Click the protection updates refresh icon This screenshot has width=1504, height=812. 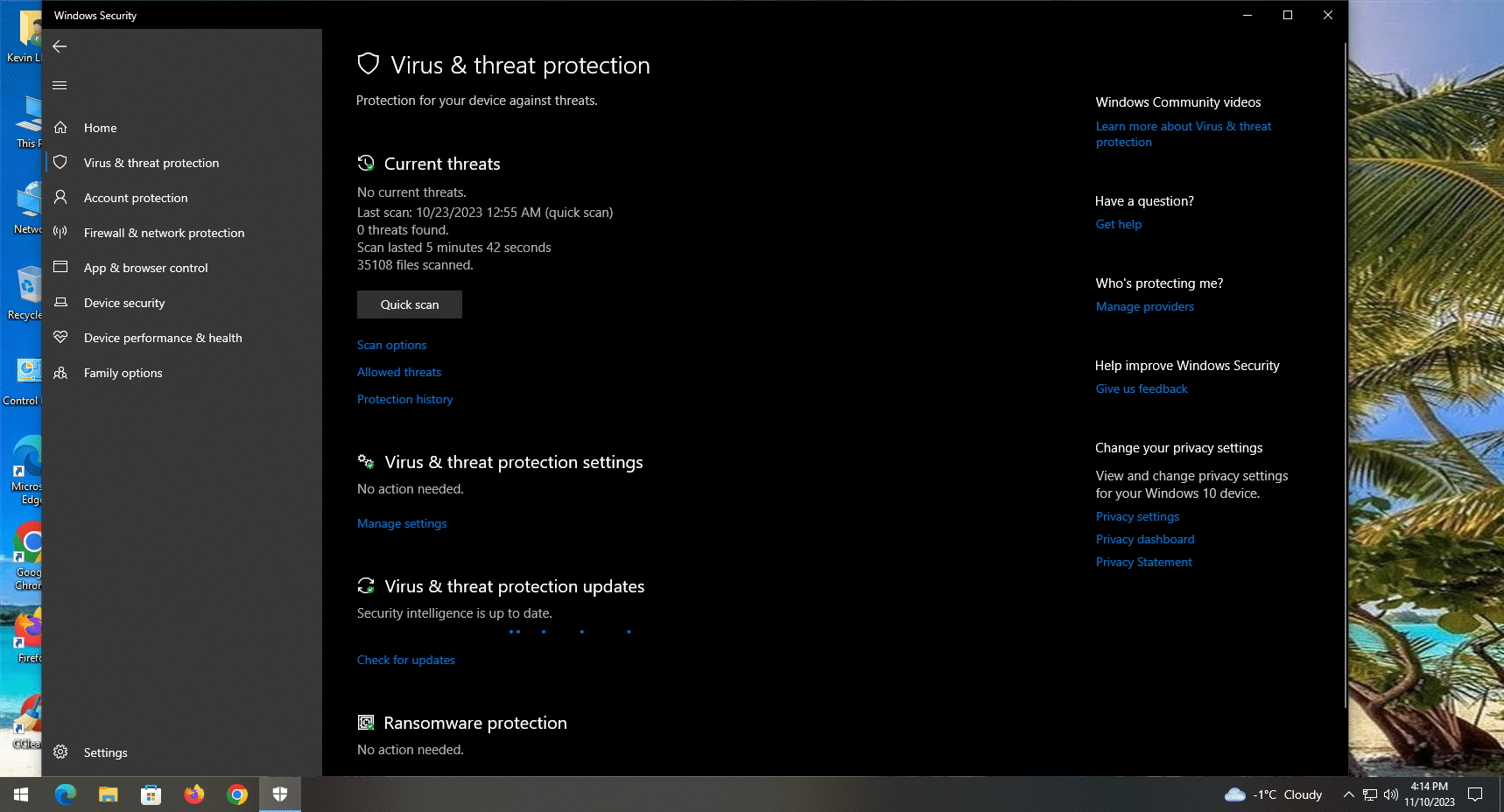click(366, 585)
